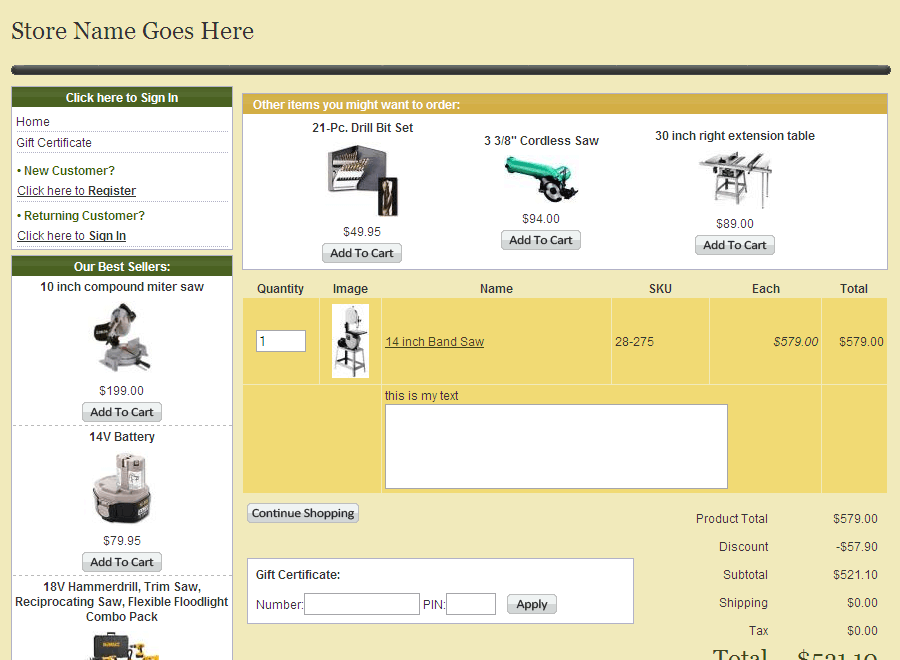Open the 14 inch Band Saw thumbnail

tap(350, 341)
